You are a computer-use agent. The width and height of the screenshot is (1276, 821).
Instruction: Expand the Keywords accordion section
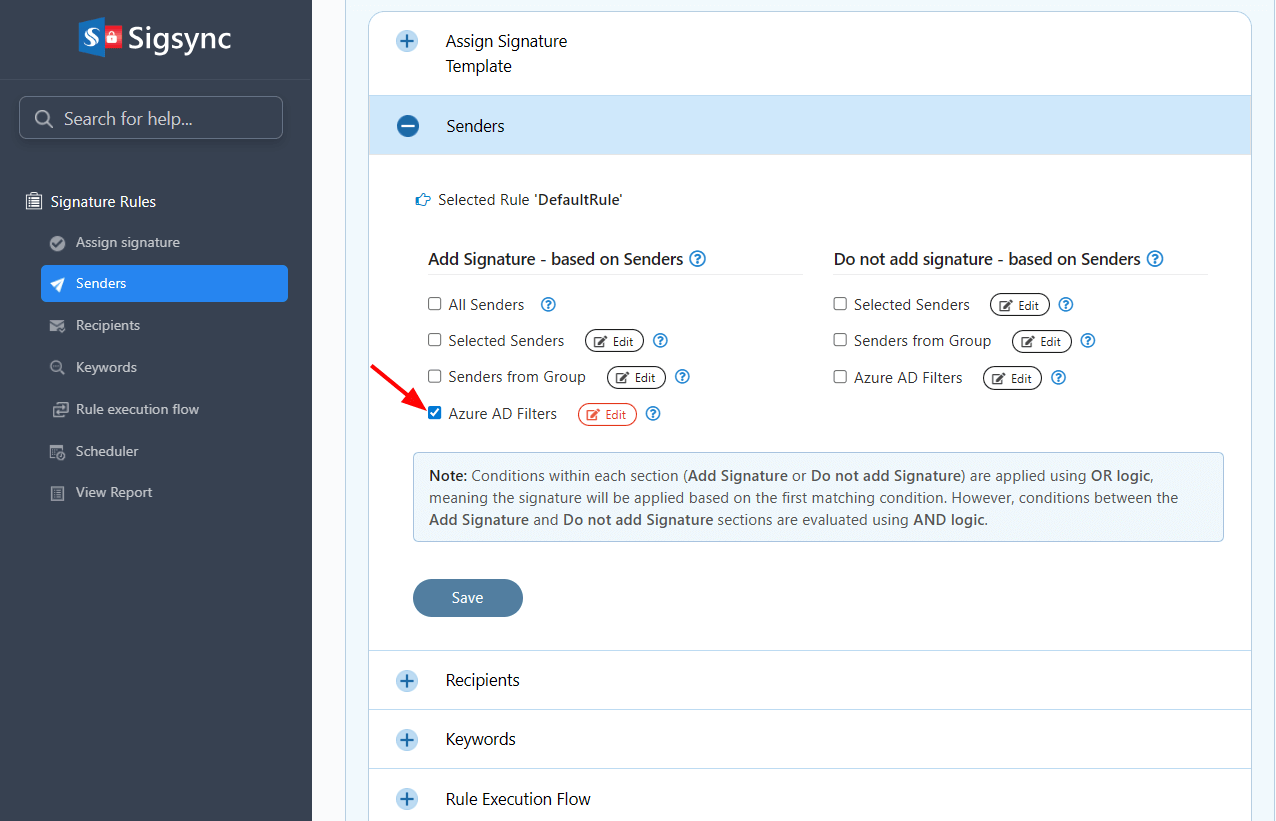[407, 740]
